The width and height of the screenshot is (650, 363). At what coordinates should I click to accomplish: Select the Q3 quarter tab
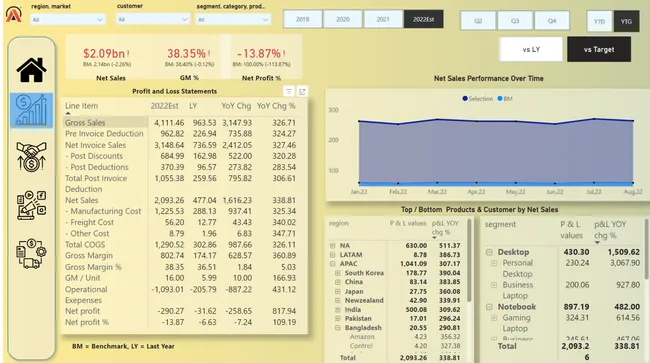515,21
